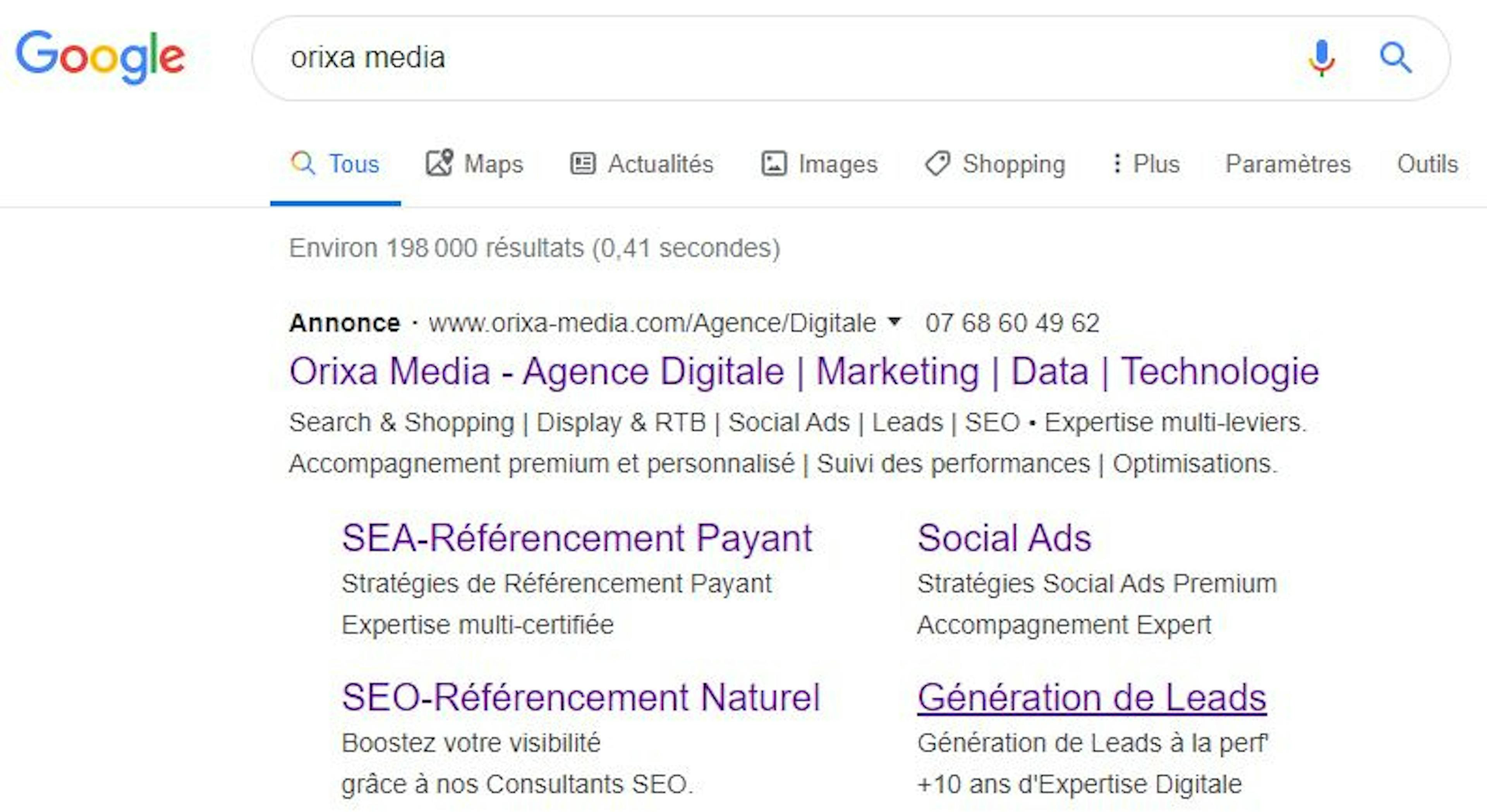This screenshot has width=1487, height=812.
Task: Click the Social Ads sitelink
Action: pos(1004,537)
